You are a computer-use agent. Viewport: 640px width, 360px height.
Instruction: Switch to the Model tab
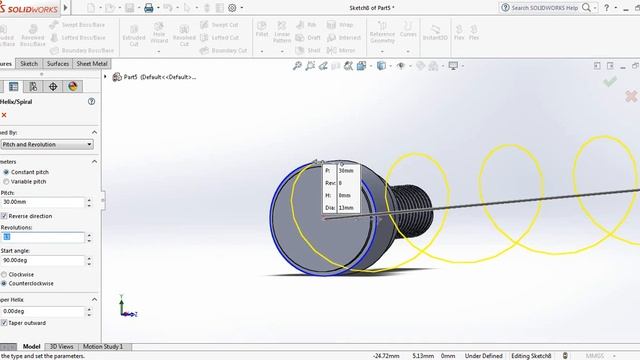coord(31,347)
